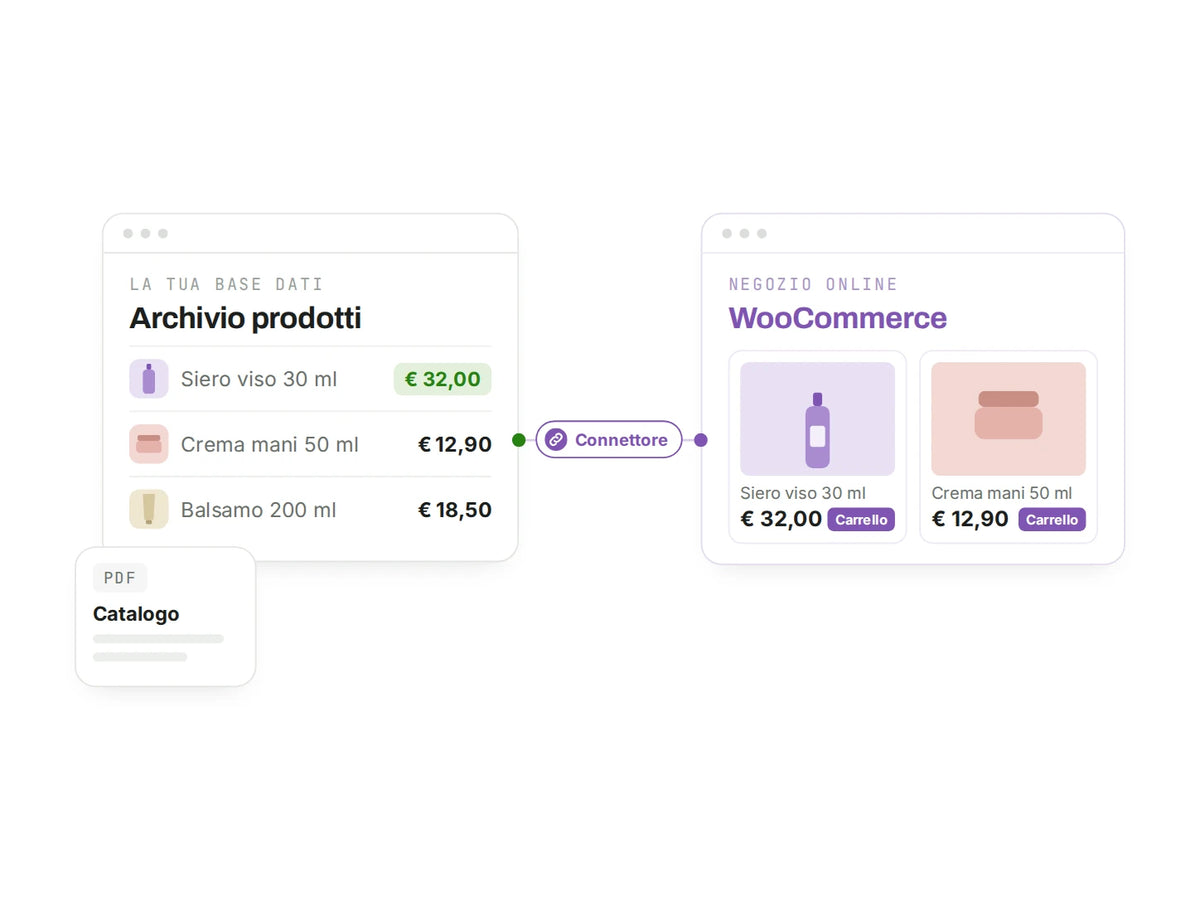
Task: Click the € 12,90 price in Archivio prodotti
Action: pyautogui.click(x=455, y=444)
